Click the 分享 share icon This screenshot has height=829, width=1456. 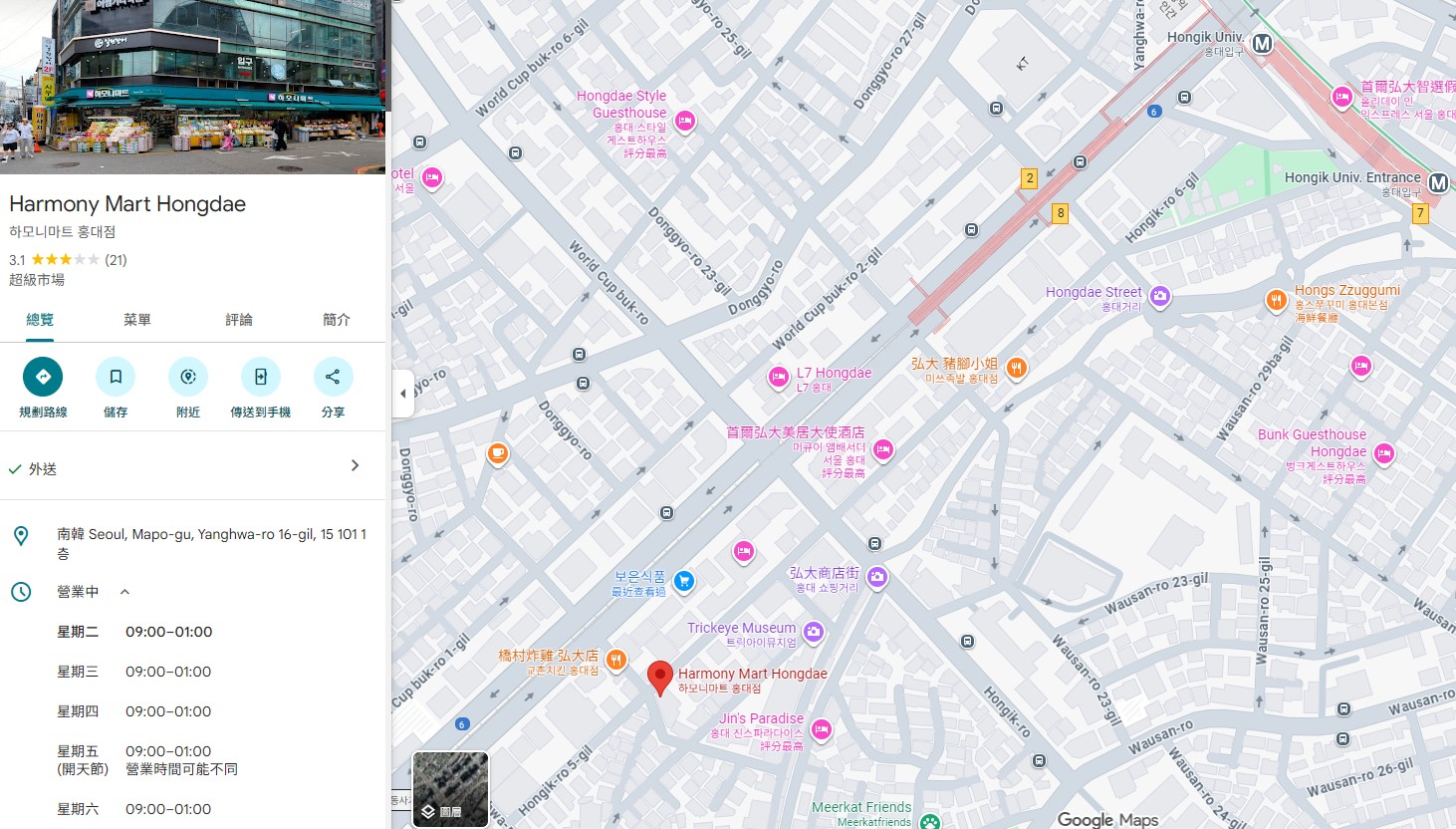[x=333, y=376]
